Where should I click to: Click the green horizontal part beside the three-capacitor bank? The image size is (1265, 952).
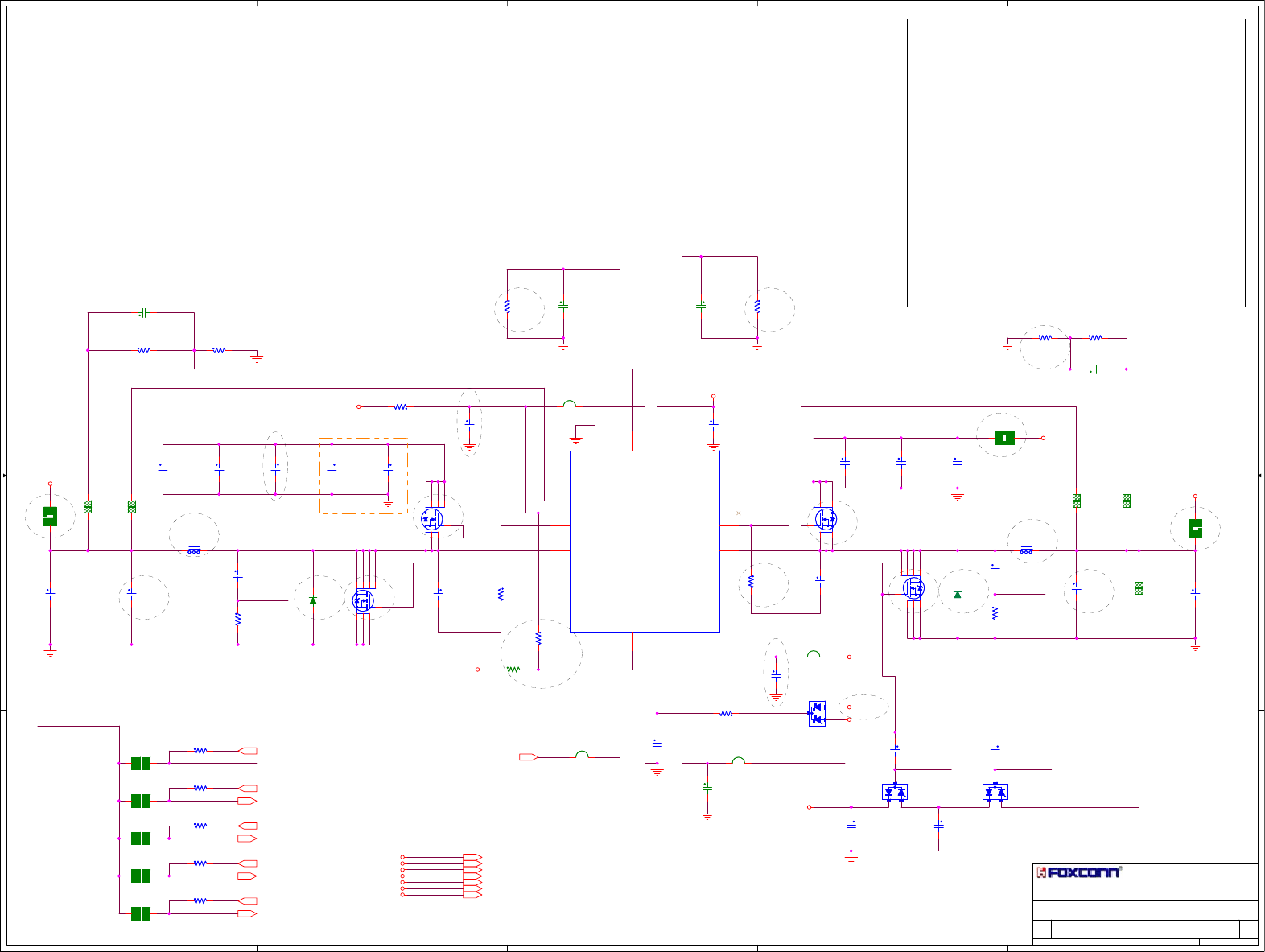1004,438
